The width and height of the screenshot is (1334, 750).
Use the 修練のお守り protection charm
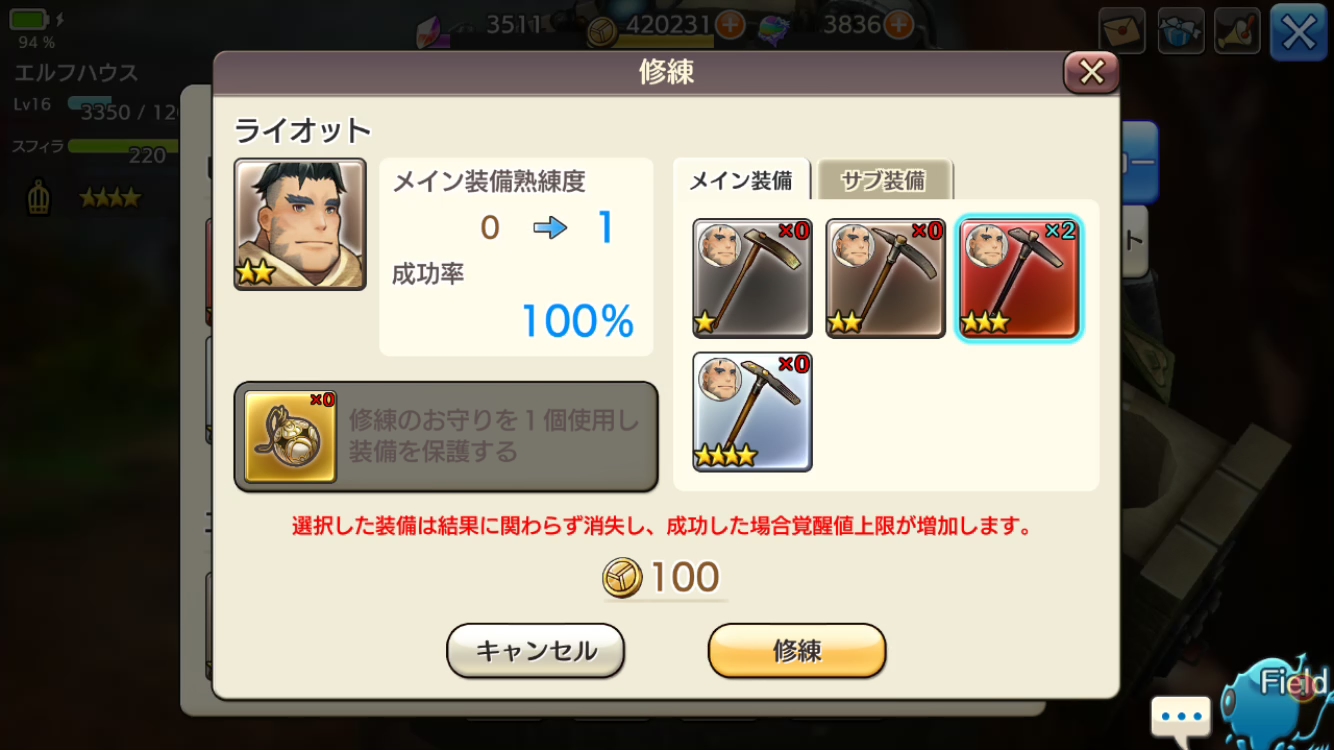pos(446,437)
